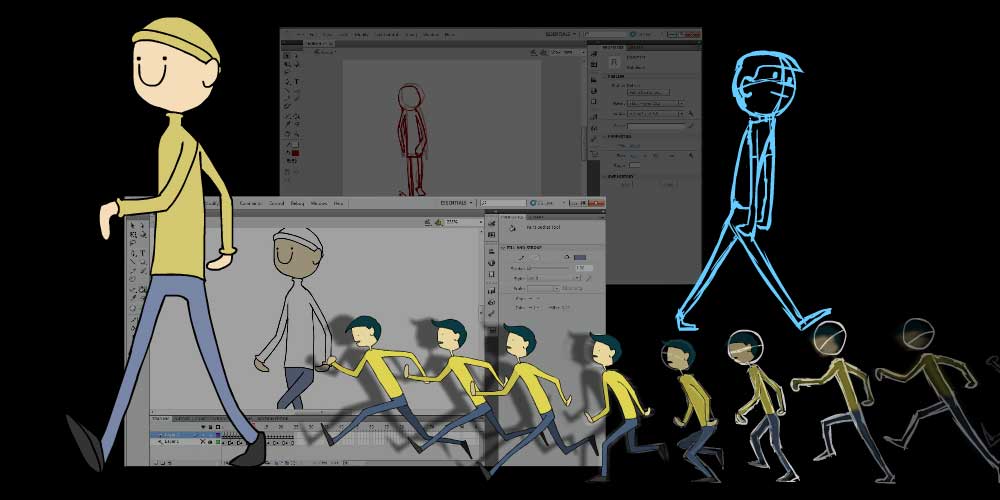This screenshot has height=500, width=1000.
Task: Toggle the lock for Layer 1 in timeline
Action: tap(211, 440)
